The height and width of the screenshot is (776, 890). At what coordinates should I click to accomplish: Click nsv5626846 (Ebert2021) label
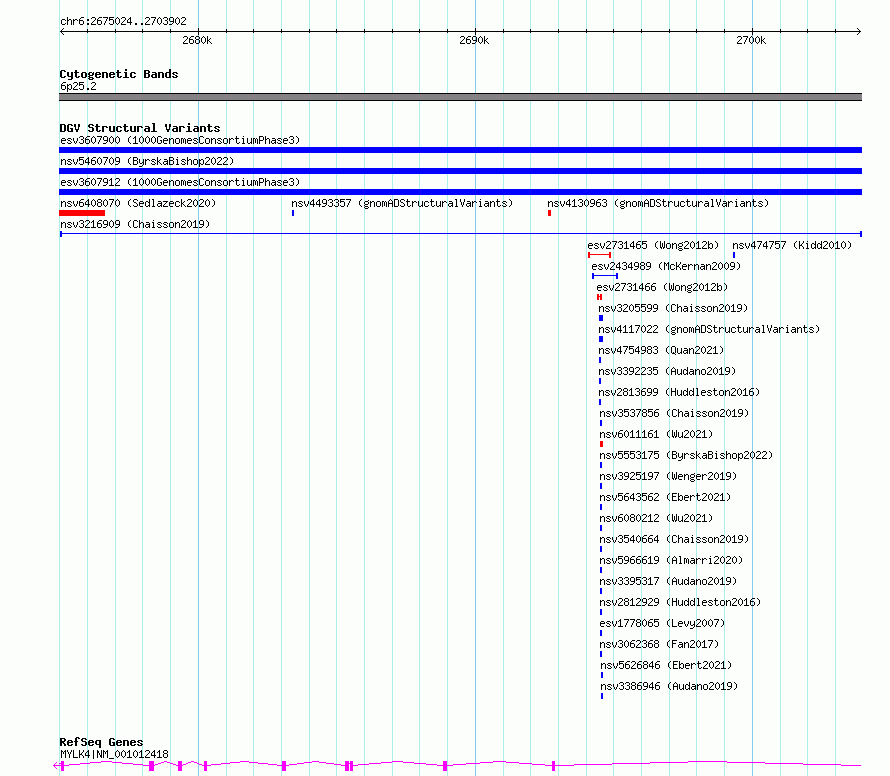point(666,665)
